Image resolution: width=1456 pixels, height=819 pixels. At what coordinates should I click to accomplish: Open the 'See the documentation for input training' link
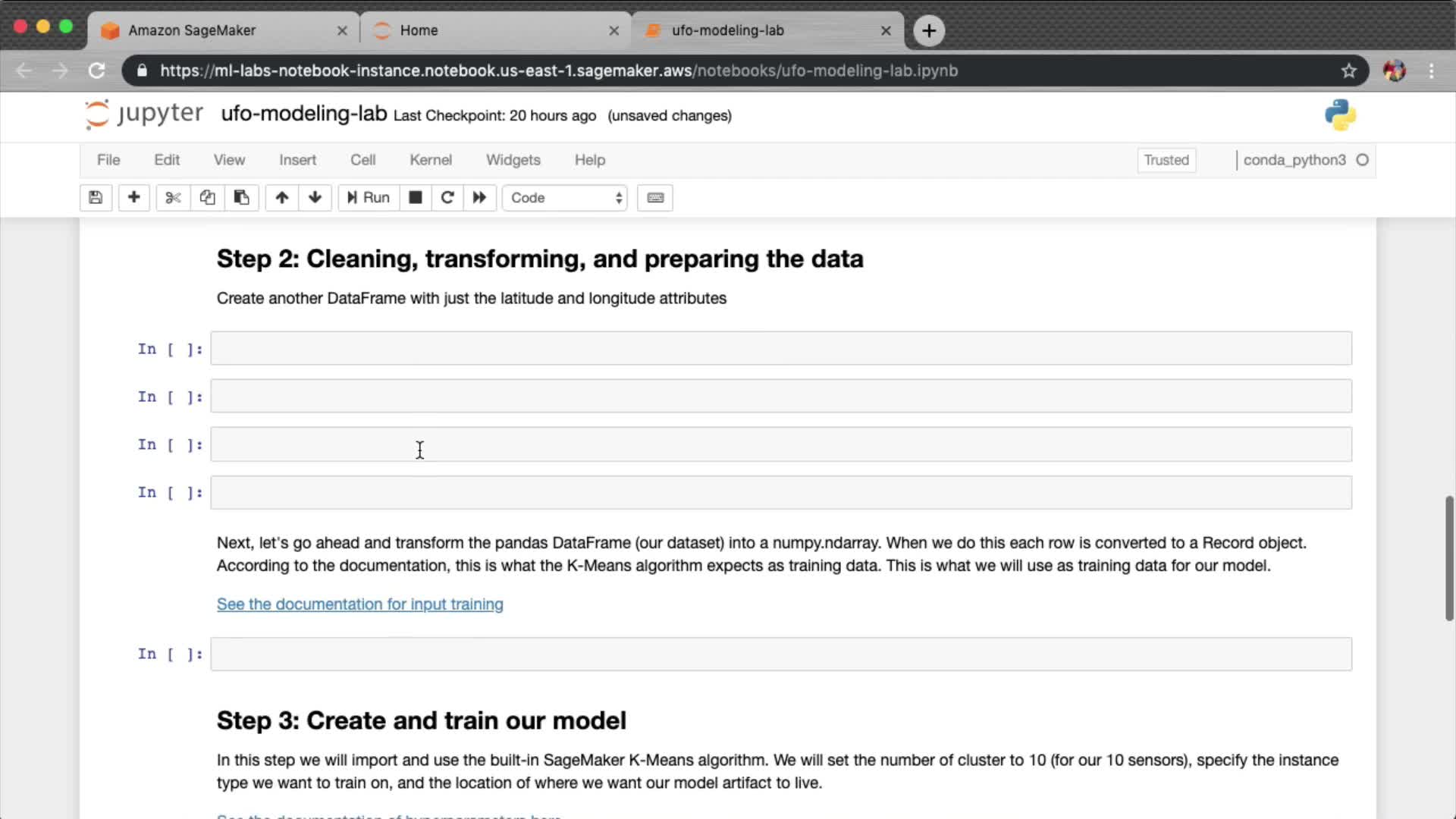tap(359, 604)
